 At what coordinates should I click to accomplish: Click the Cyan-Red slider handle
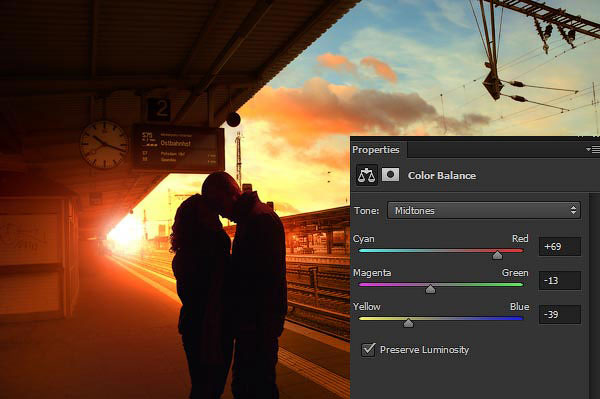point(497,255)
